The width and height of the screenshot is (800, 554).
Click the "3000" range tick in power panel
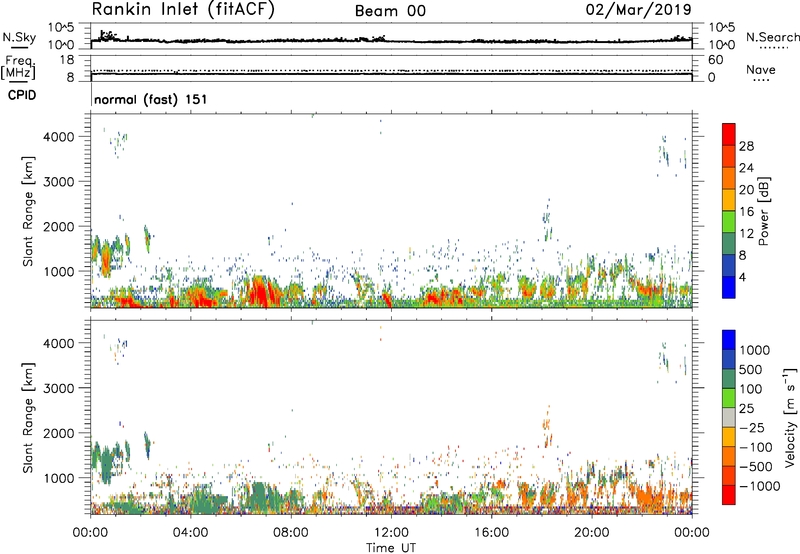click(x=58, y=182)
